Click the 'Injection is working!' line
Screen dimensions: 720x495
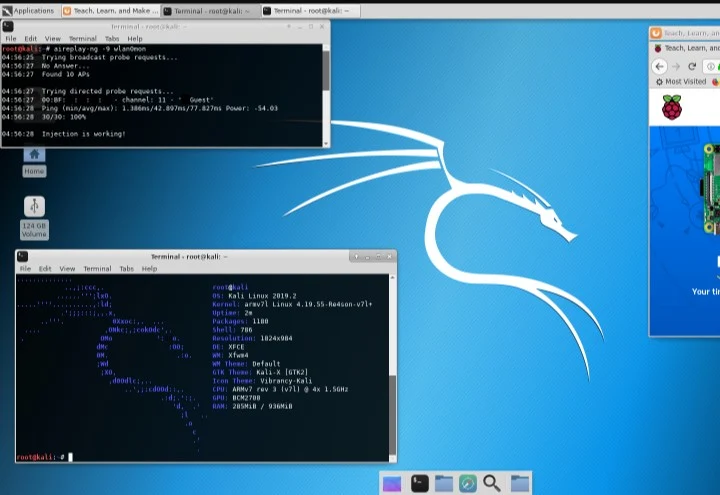tap(83, 134)
